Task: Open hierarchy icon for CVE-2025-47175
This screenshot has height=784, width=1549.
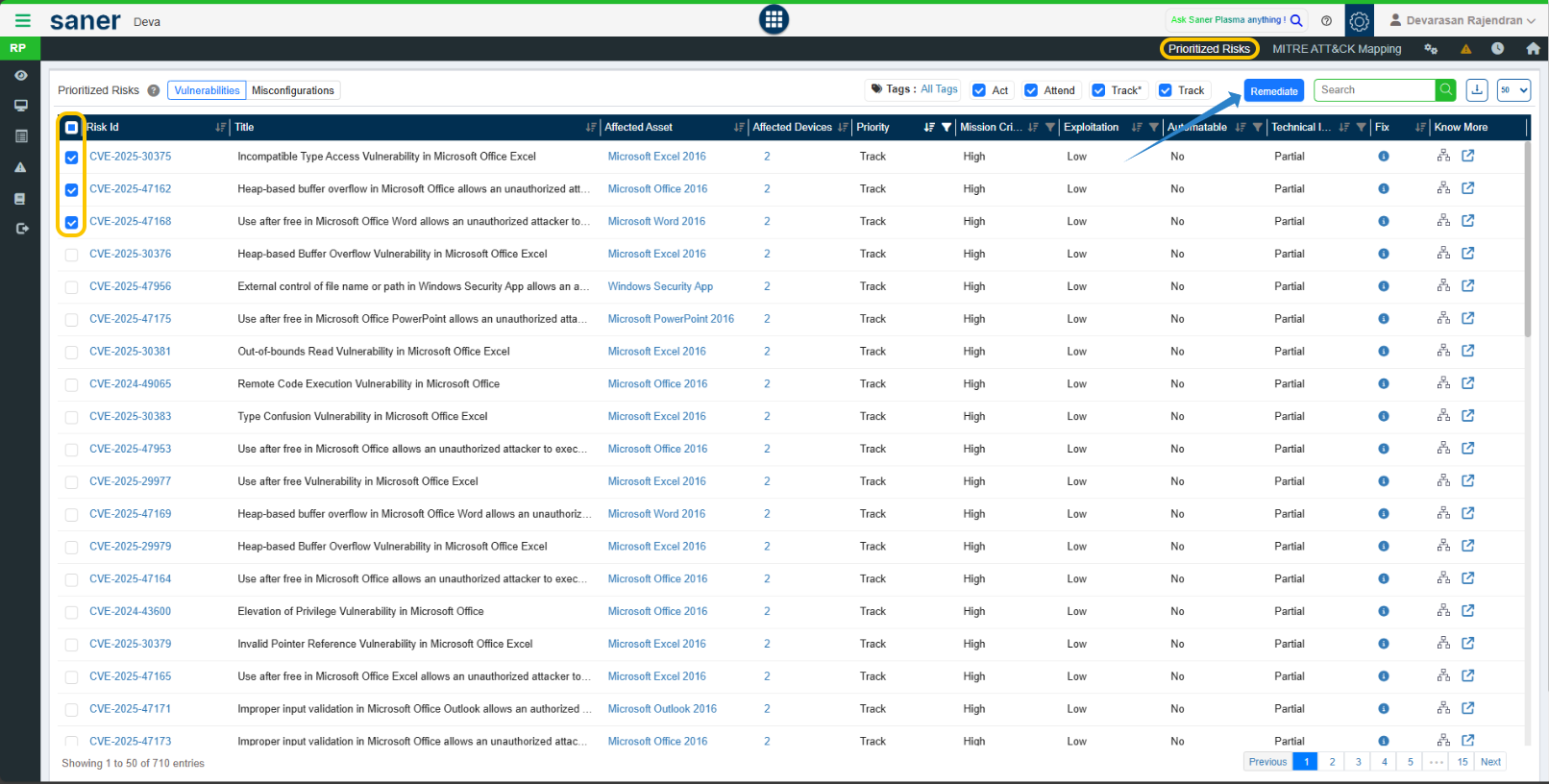Action: point(1443,318)
